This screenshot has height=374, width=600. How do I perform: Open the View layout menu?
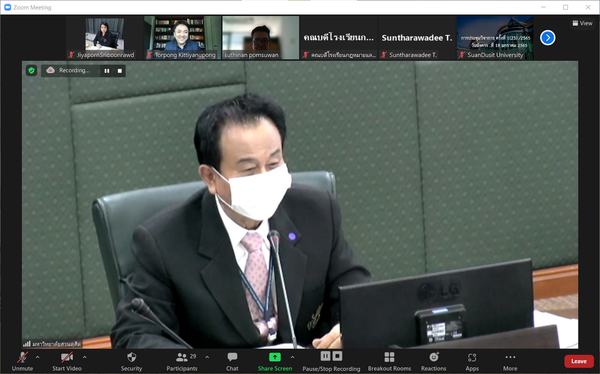click(582, 23)
